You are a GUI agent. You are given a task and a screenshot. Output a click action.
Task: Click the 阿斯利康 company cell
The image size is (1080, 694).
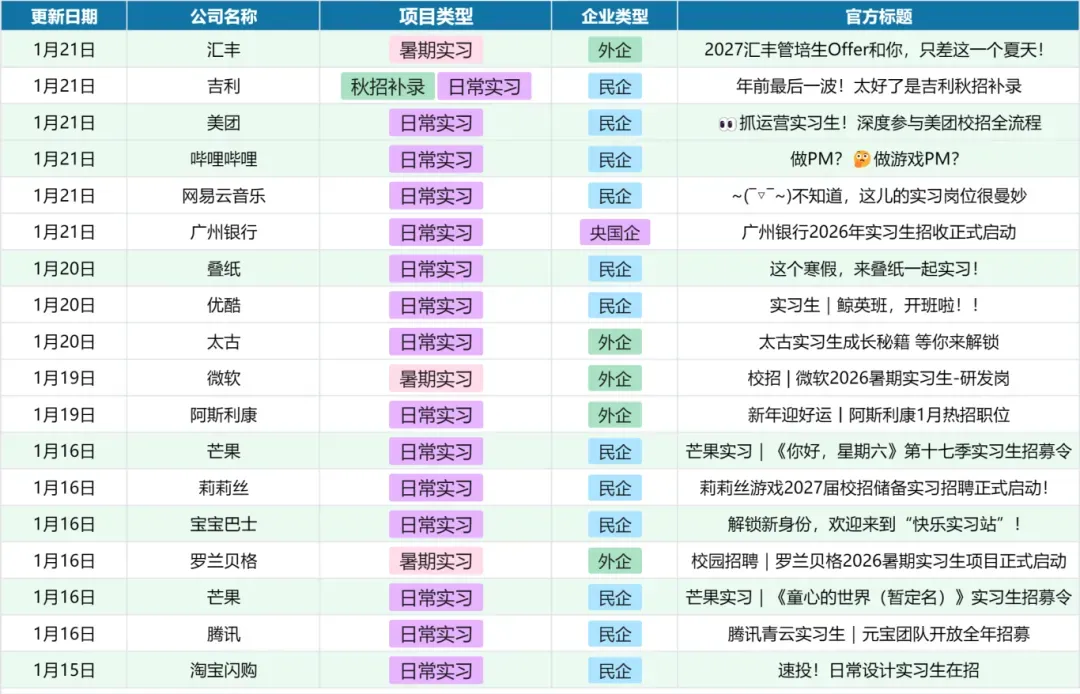pos(223,414)
